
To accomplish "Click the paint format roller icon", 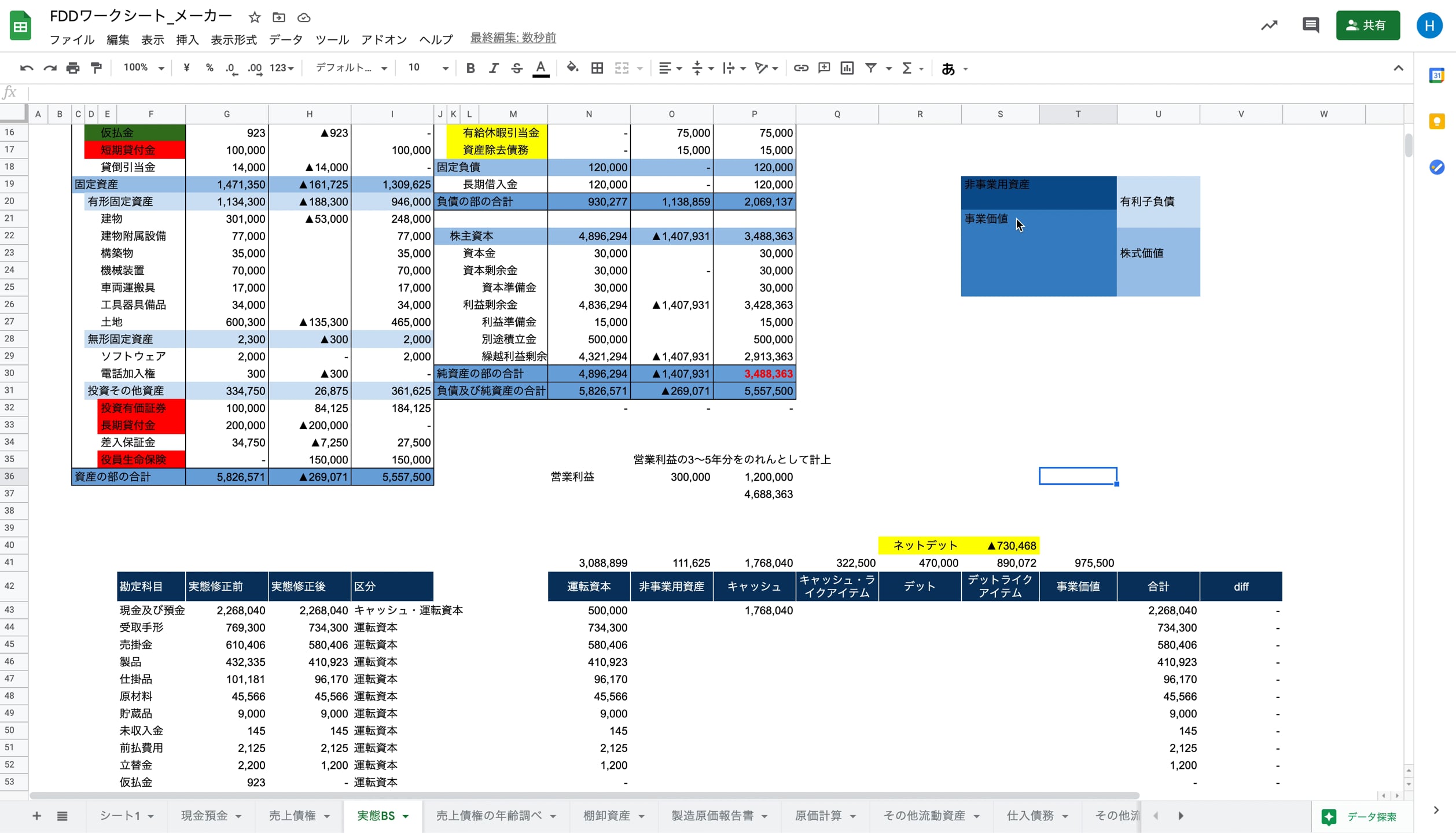I will 96,68.
